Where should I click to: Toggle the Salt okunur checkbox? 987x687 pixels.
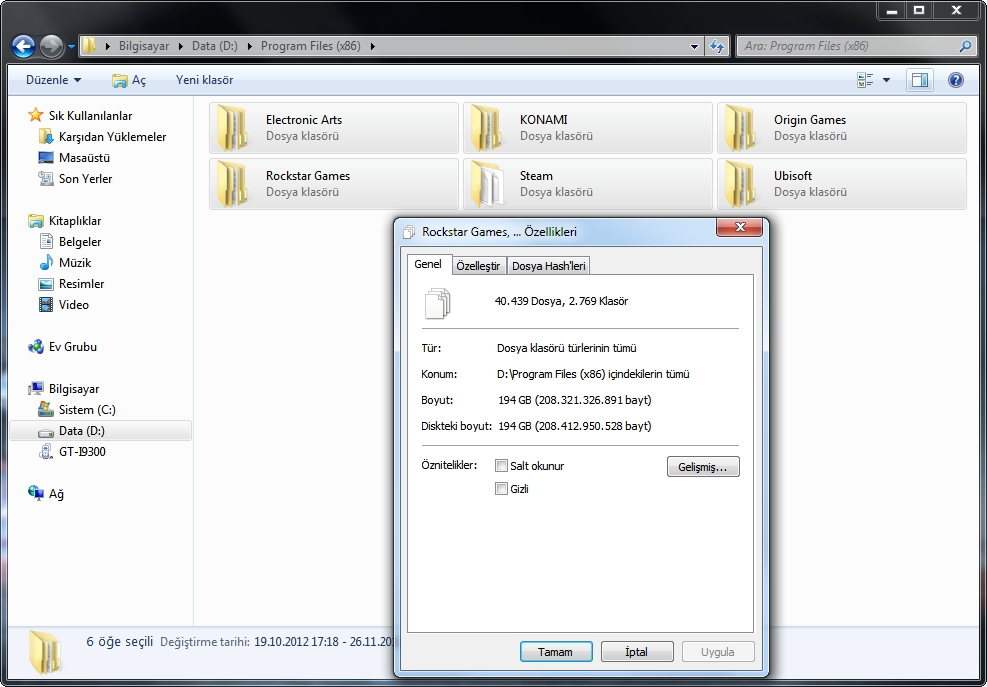pyautogui.click(x=502, y=466)
